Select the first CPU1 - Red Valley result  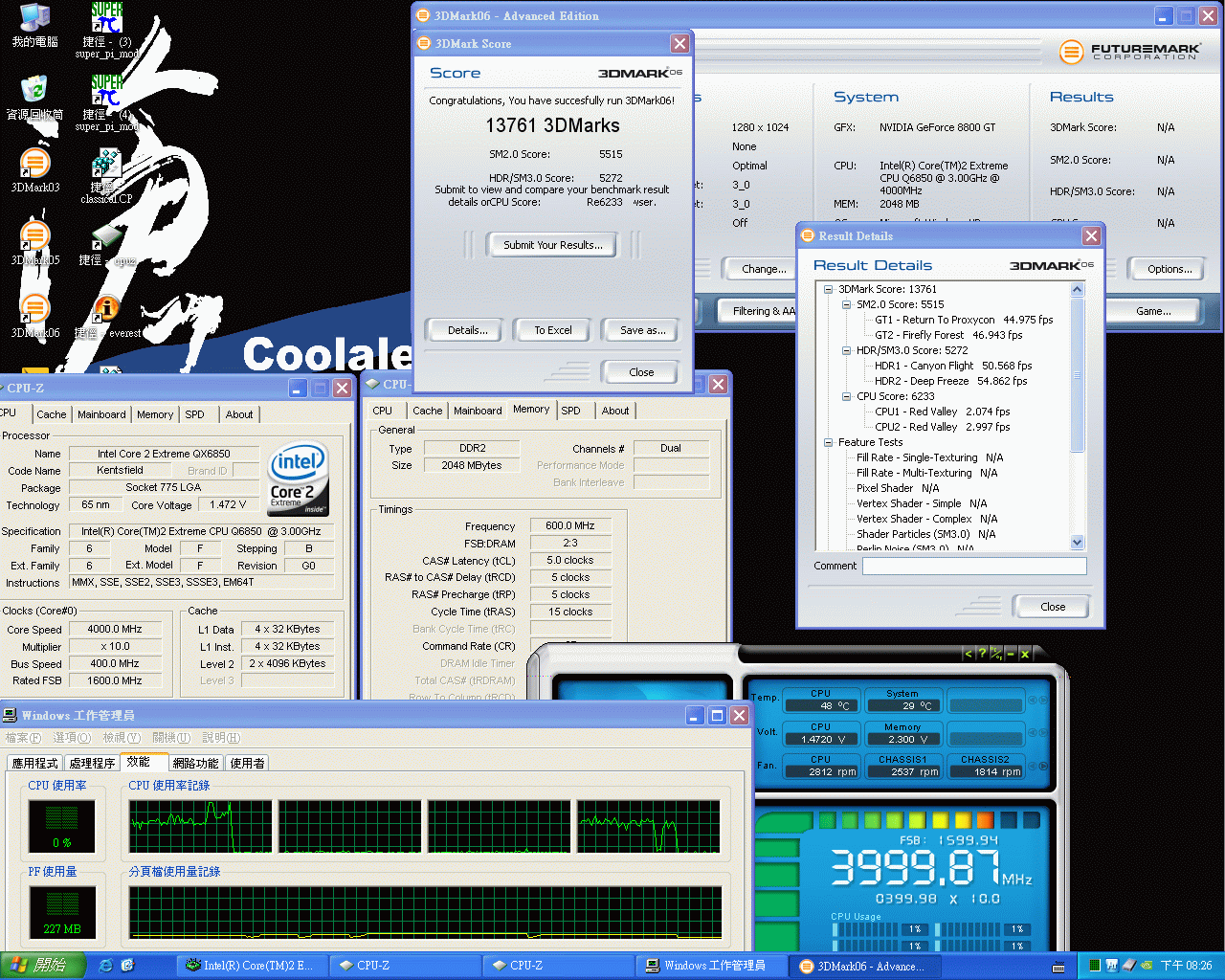(x=943, y=412)
